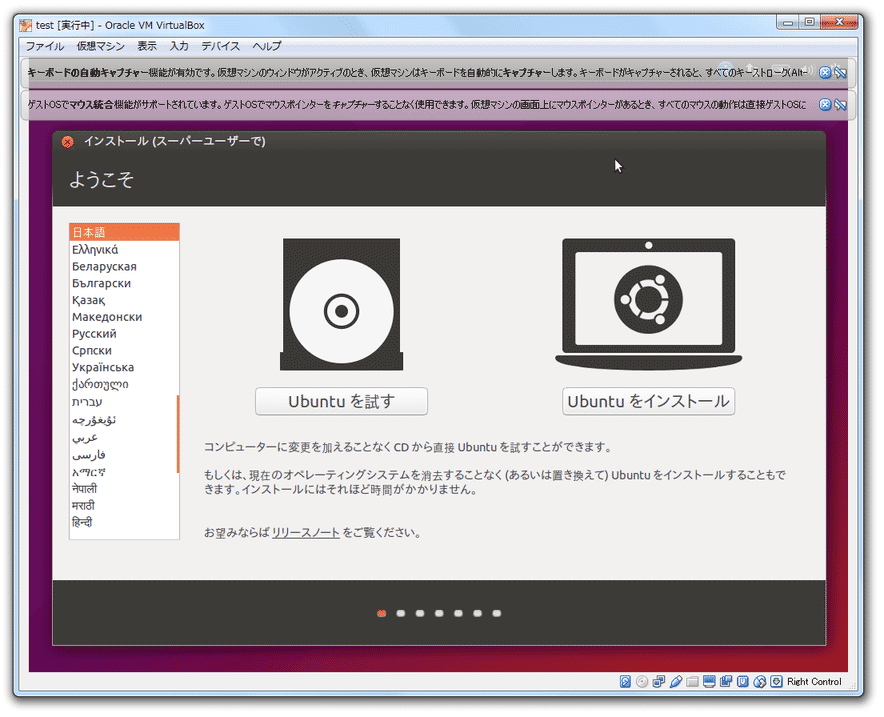
Task: Open the network adapter status icon
Action: coord(658,681)
